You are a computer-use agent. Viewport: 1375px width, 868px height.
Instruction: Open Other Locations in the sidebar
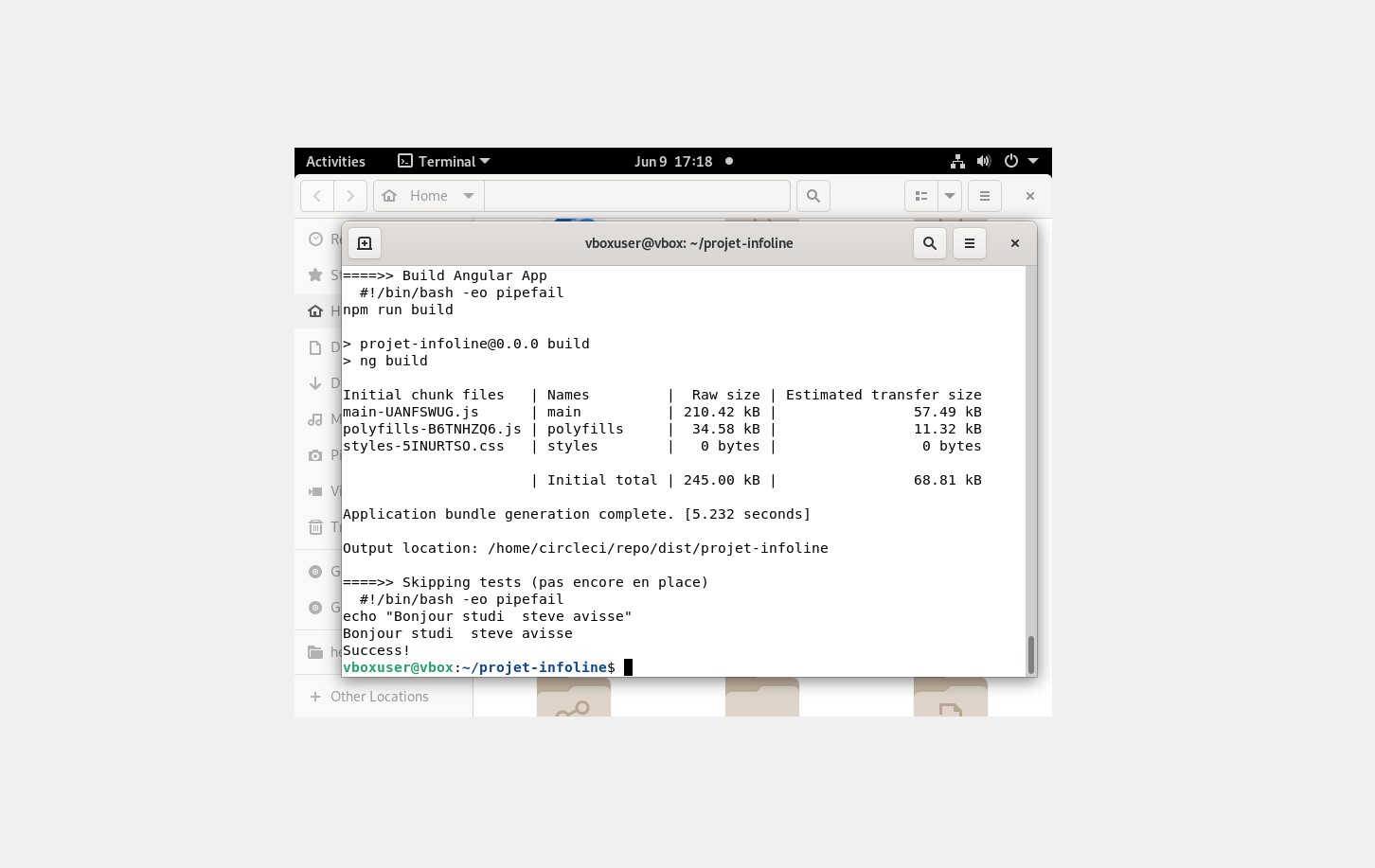(x=379, y=697)
